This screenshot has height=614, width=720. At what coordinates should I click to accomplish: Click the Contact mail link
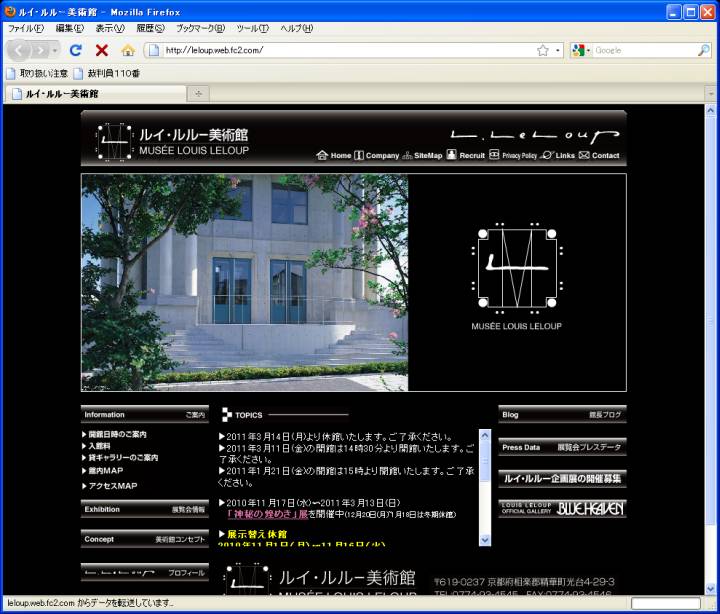[x=599, y=156]
